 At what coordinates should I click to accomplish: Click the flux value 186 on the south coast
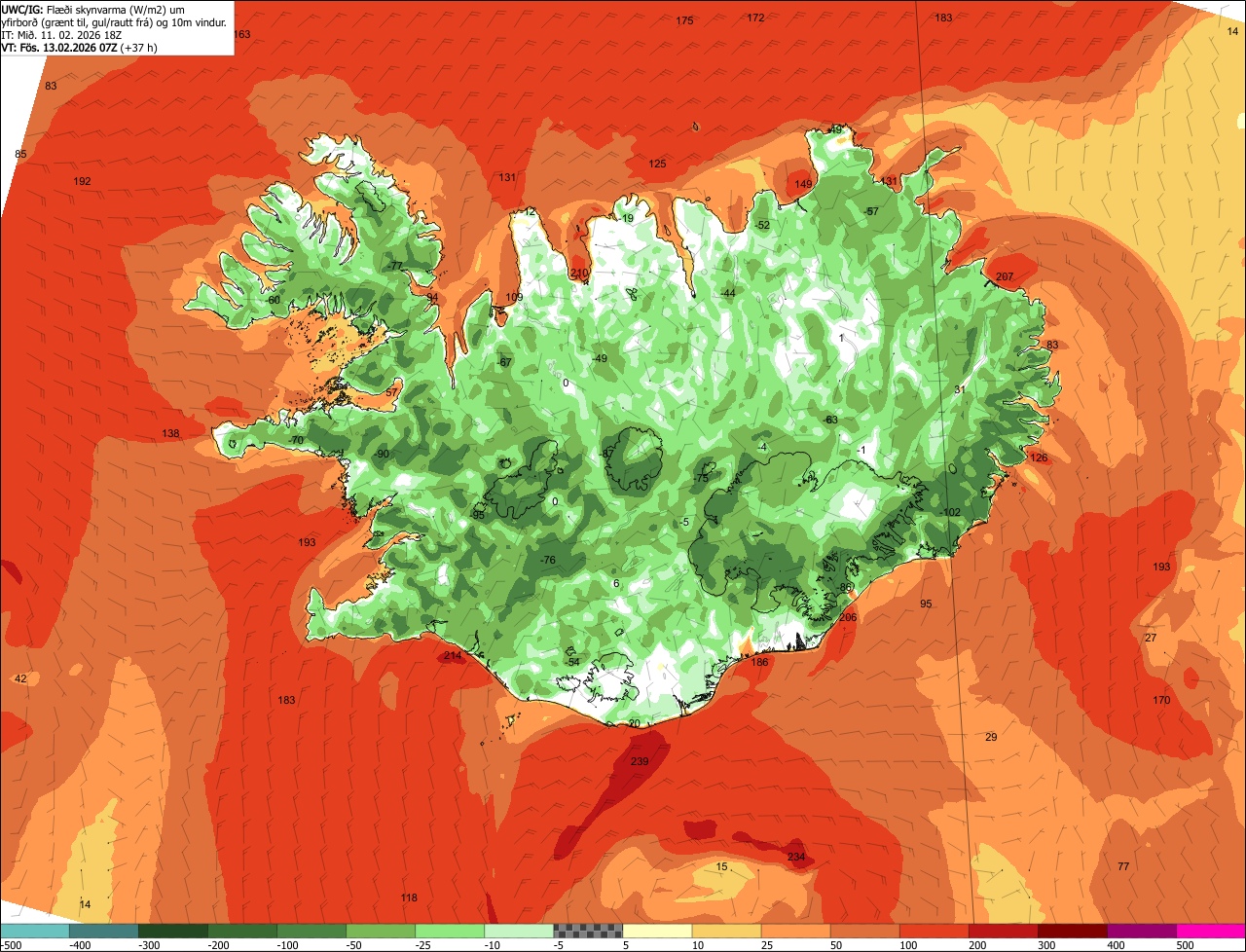(x=759, y=662)
